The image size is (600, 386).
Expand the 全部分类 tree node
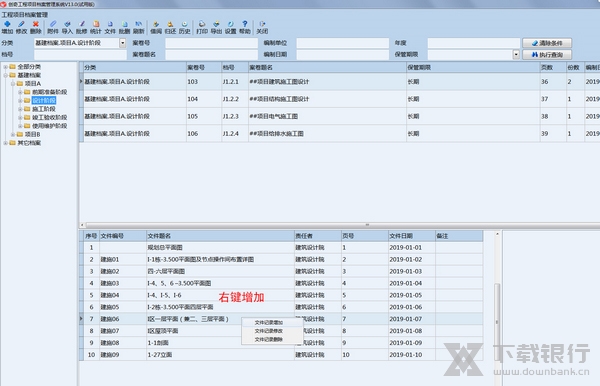pos(5,67)
